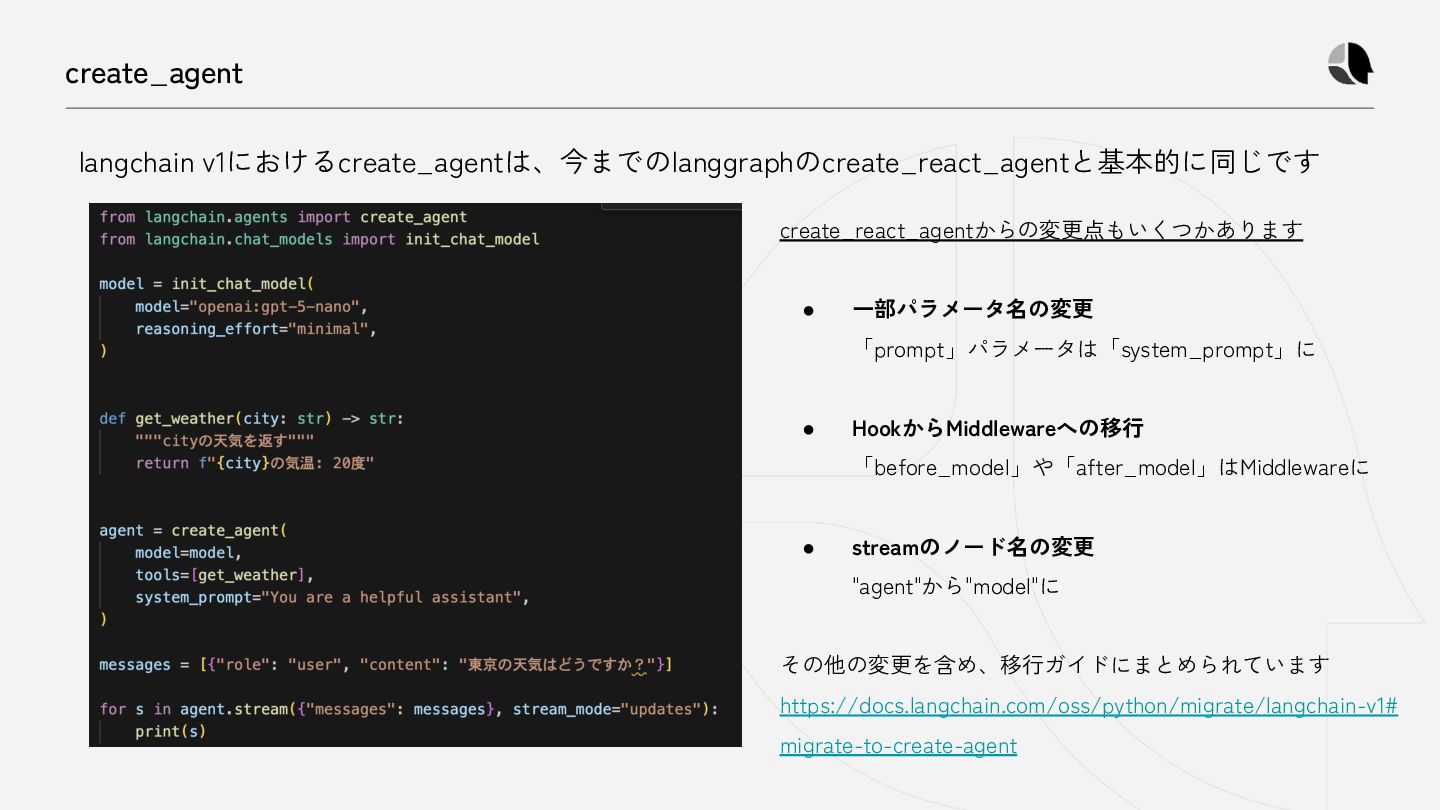The height and width of the screenshot is (810, 1440).
Task: Click the sentence "その他の変更を含め、移行ガイドにまとめられています"
Action: (1055, 664)
